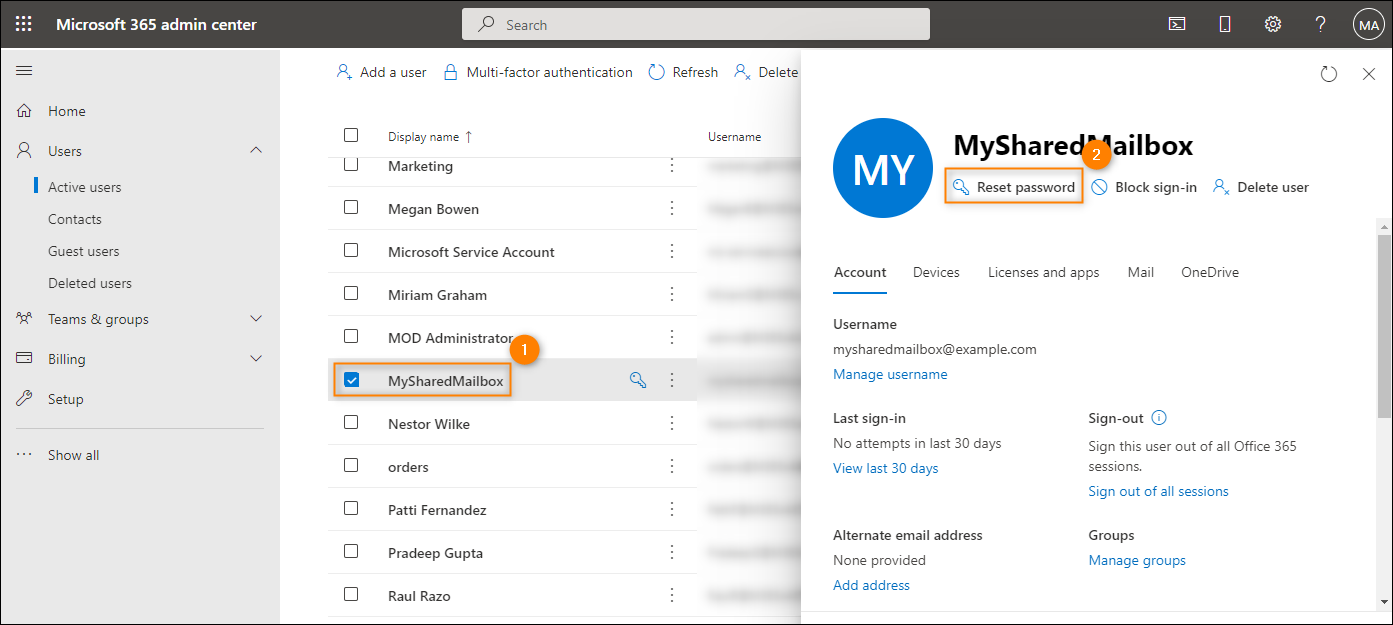Check the Megan Bowen checkbox
This screenshot has height=625, width=1393.
click(351, 207)
